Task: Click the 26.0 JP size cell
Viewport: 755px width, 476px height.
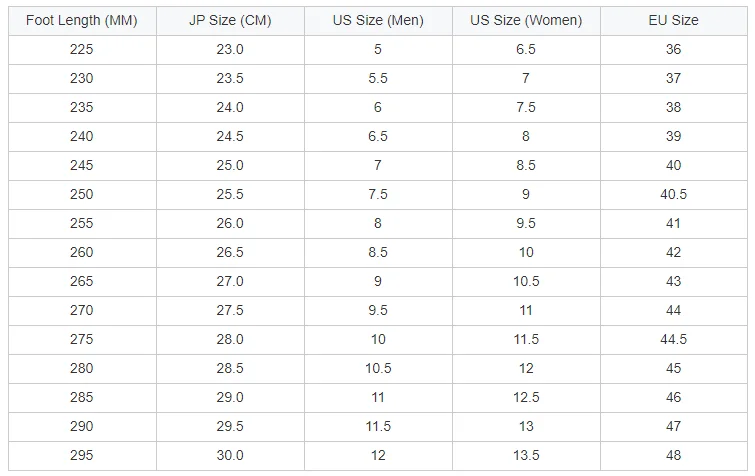Action: click(230, 224)
